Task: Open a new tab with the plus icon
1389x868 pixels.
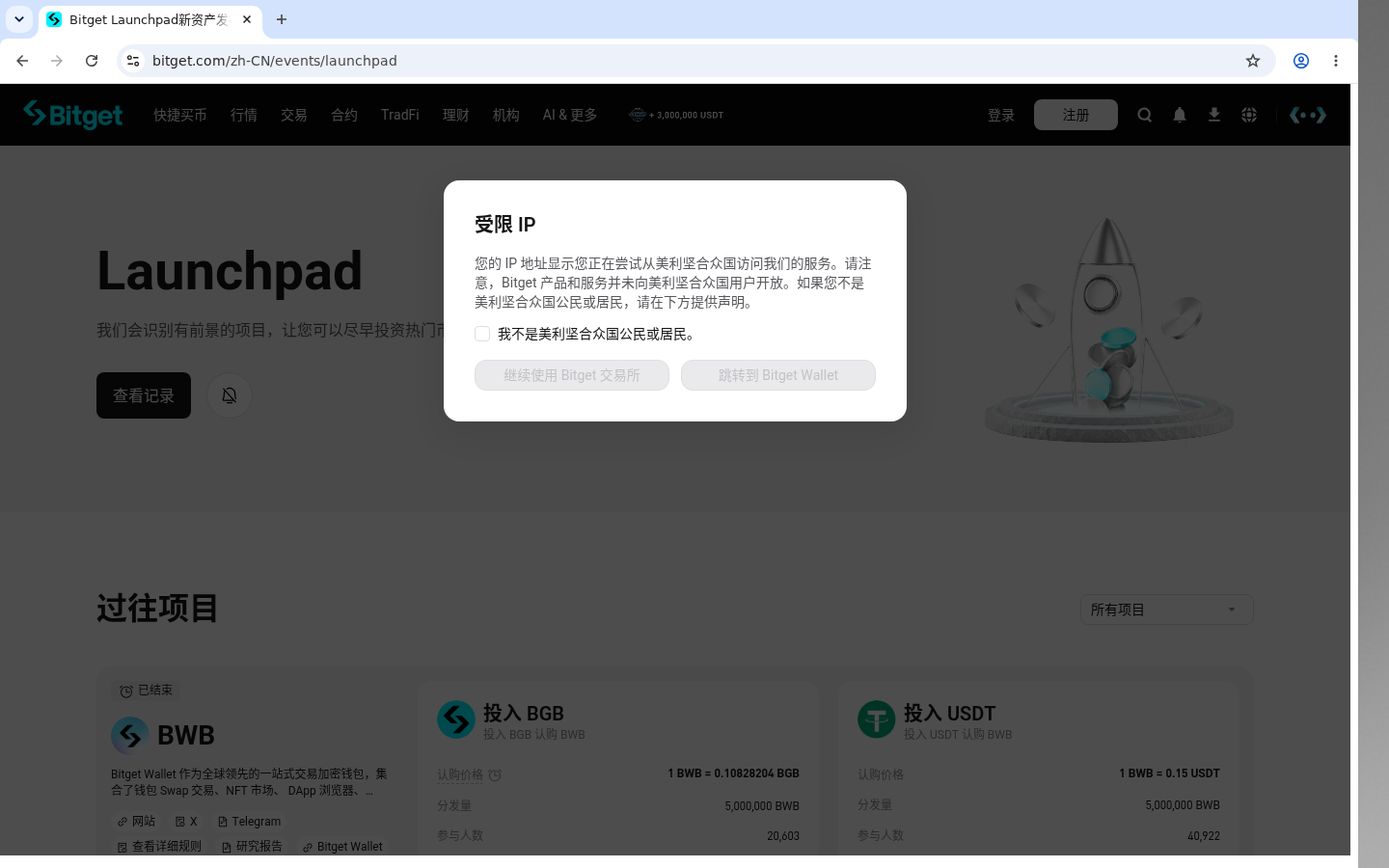Action: click(282, 19)
